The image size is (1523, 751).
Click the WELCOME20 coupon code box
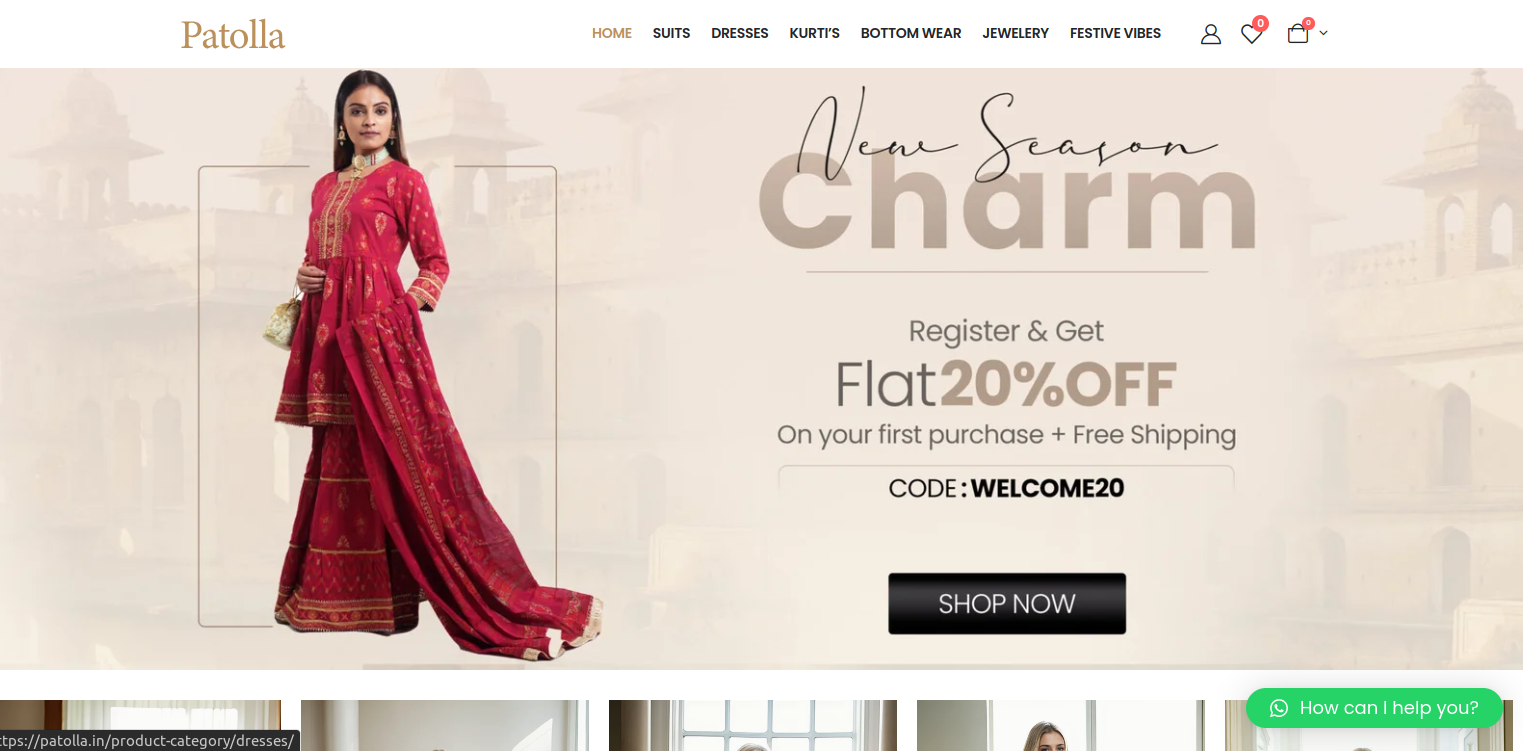point(1006,488)
